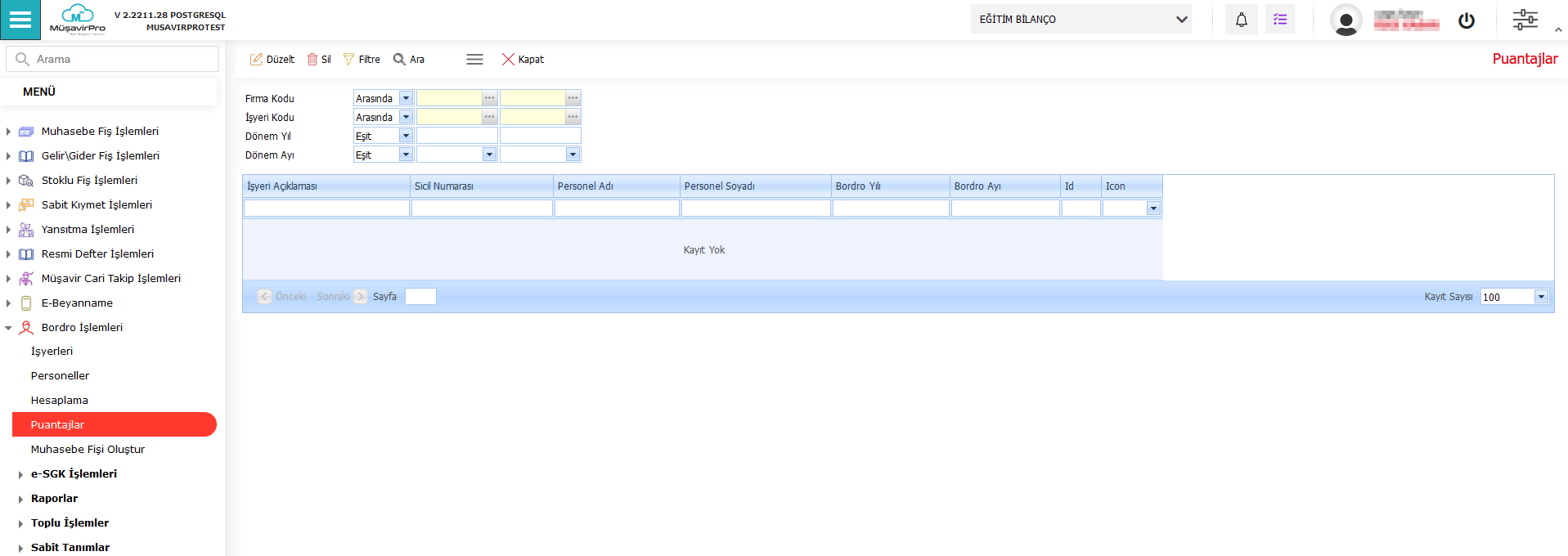Open Dönem Ayı Eşit operator dropdown
Image resolution: width=1568 pixels, height=556 pixels.
(x=406, y=155)
